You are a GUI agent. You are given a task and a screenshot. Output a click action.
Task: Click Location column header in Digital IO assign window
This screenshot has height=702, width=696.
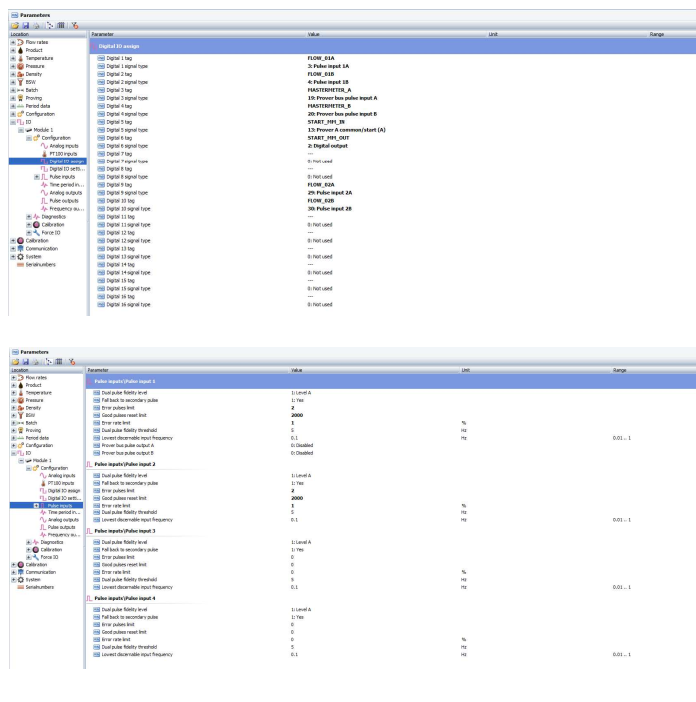click(47, 34)
